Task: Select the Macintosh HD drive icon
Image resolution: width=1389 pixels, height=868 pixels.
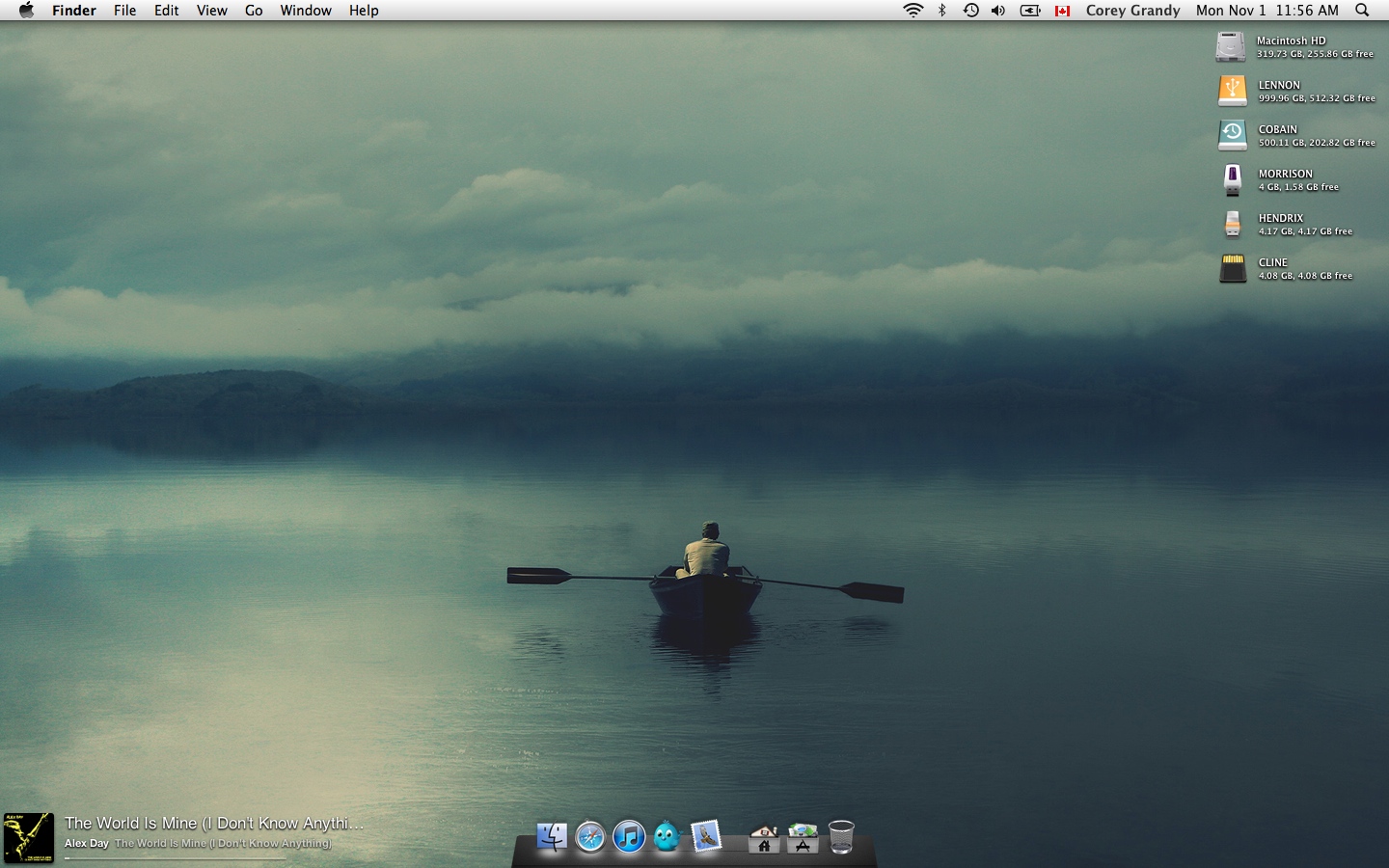Action: [x=1231, y=46]
